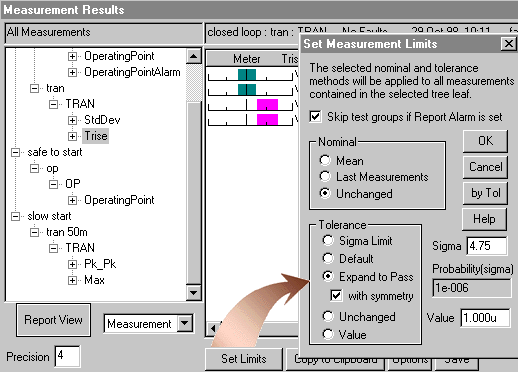518x372 pixels.
Task: Collapse the tran 50m node
Action: (x=34, y=232)
